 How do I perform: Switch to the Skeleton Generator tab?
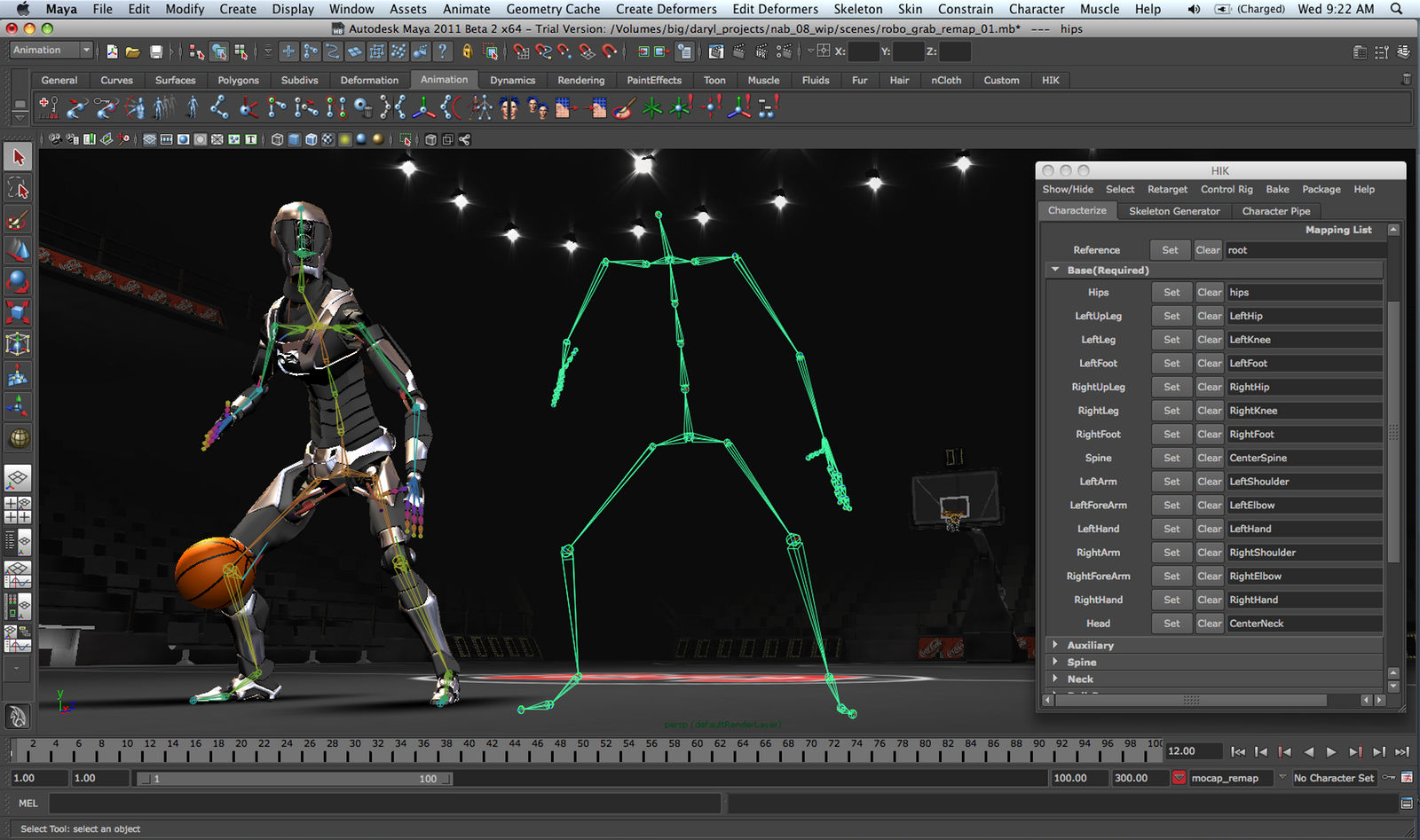click(1173, 211)
